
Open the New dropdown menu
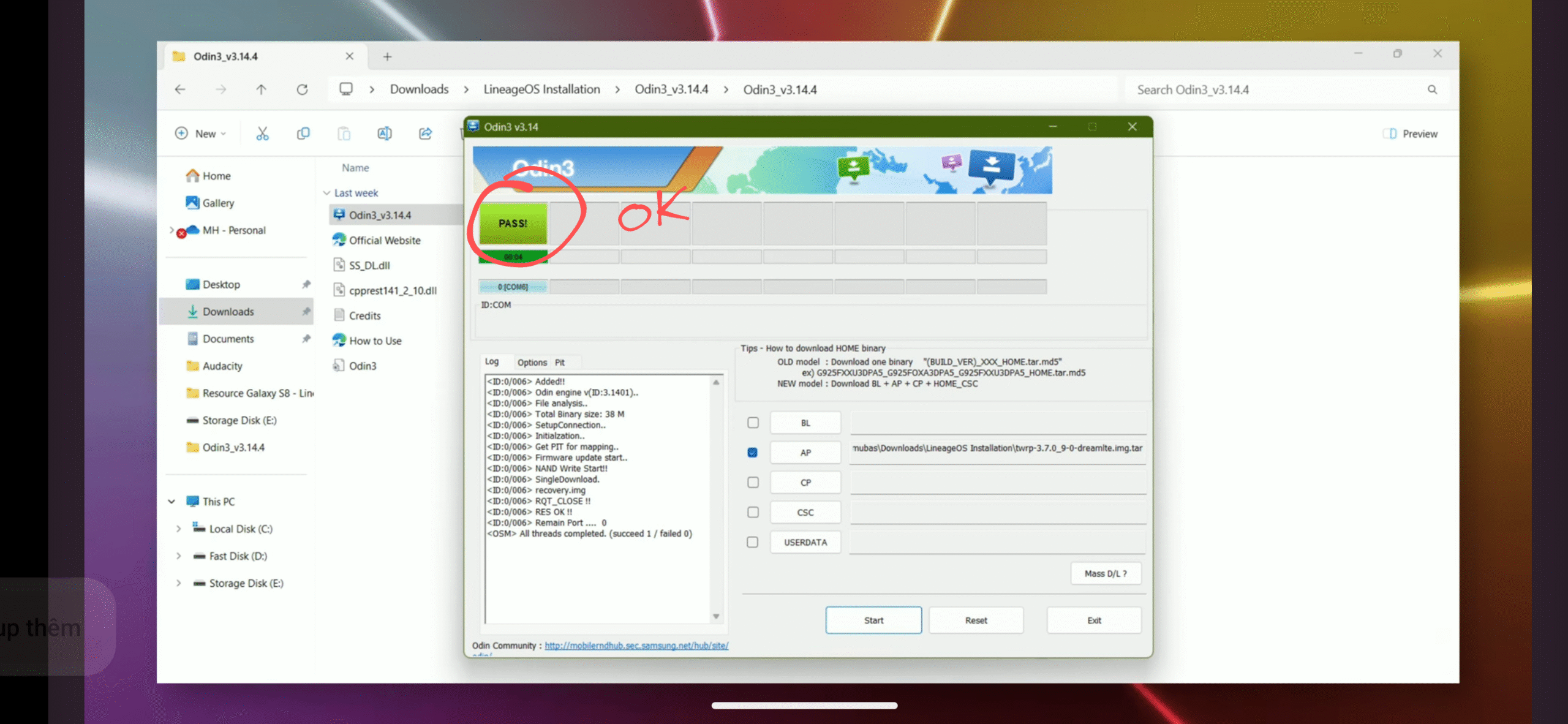coord(201,134)
